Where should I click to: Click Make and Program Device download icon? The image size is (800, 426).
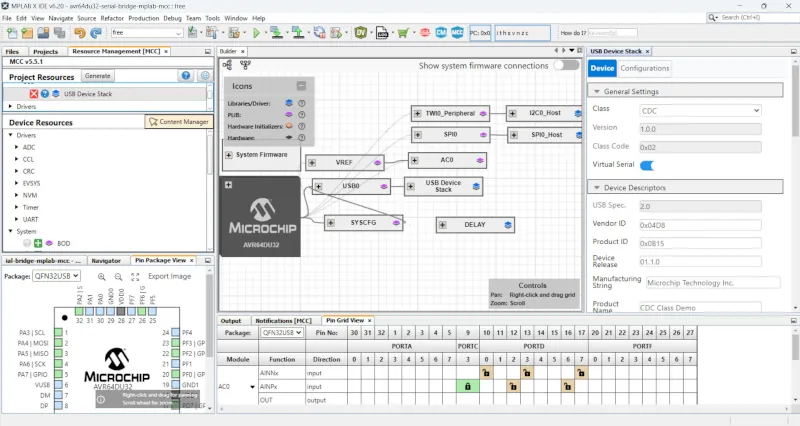[276, 33]
